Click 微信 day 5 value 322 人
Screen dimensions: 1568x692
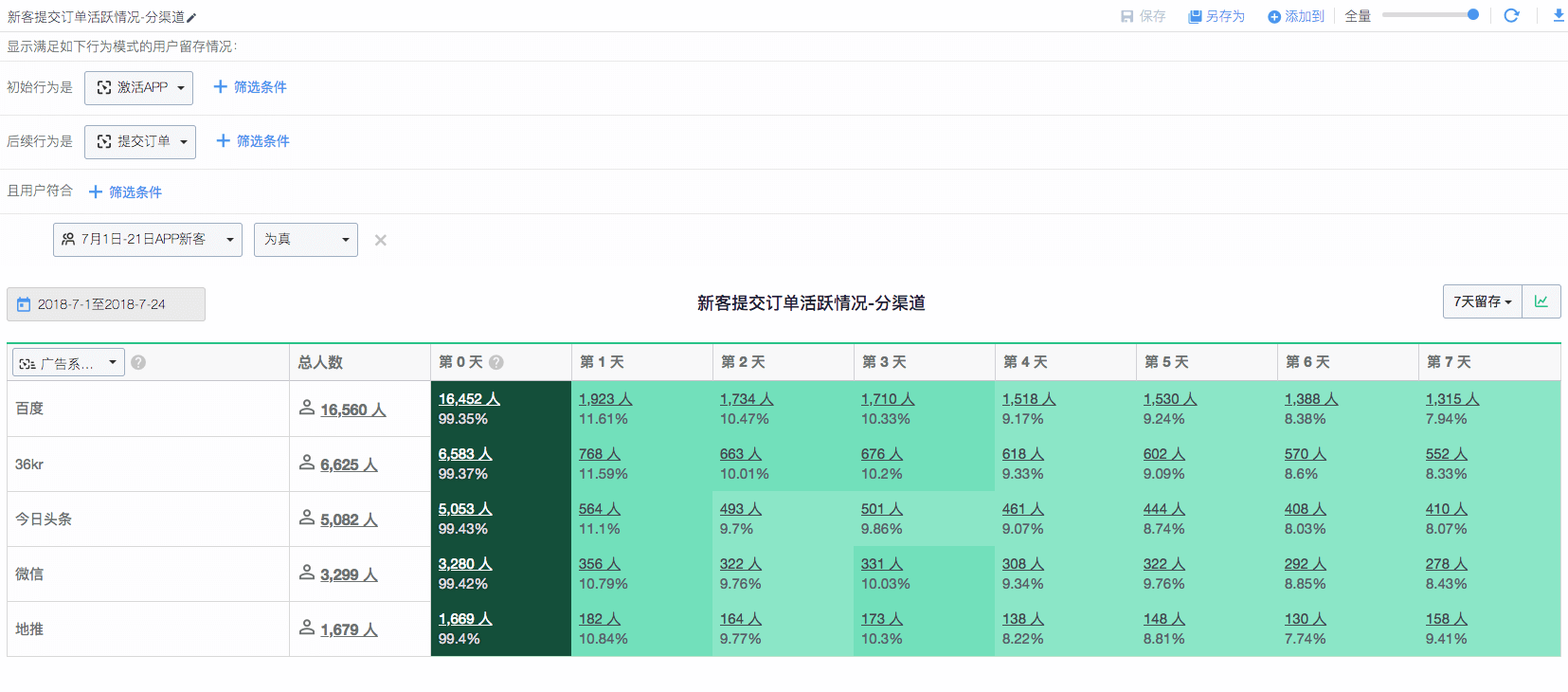pyautogui.click(x=1164, y=564)
